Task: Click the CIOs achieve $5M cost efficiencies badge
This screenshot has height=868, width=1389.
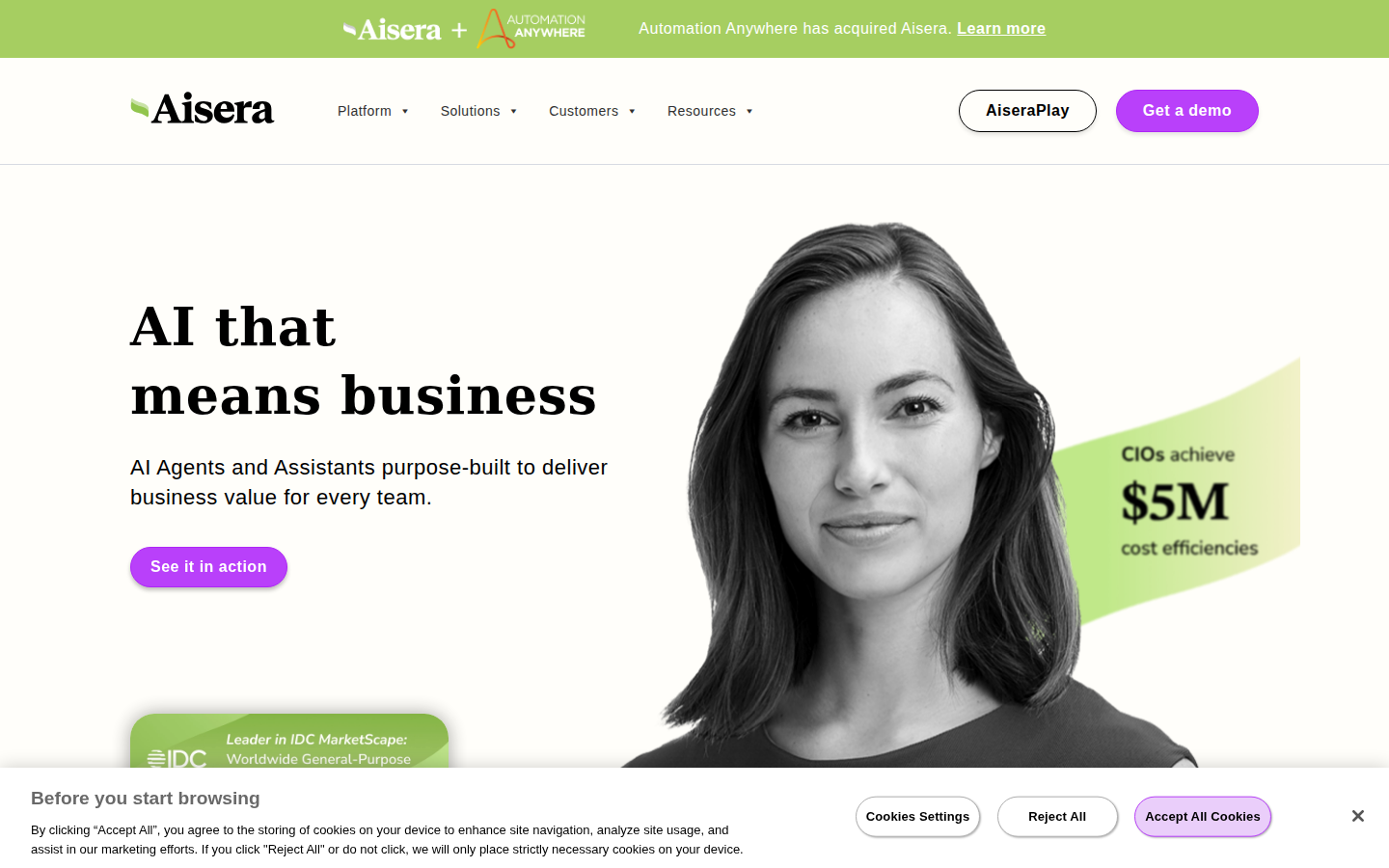Action: click(1188, 502)
